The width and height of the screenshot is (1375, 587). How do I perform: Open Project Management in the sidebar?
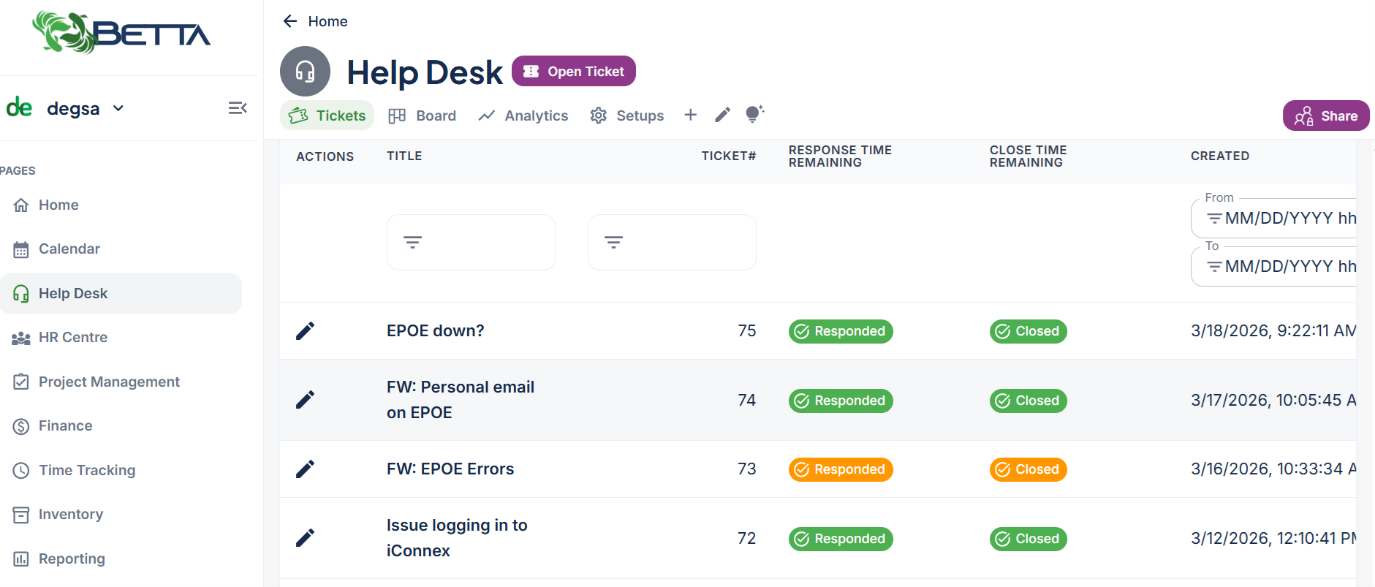120,382
